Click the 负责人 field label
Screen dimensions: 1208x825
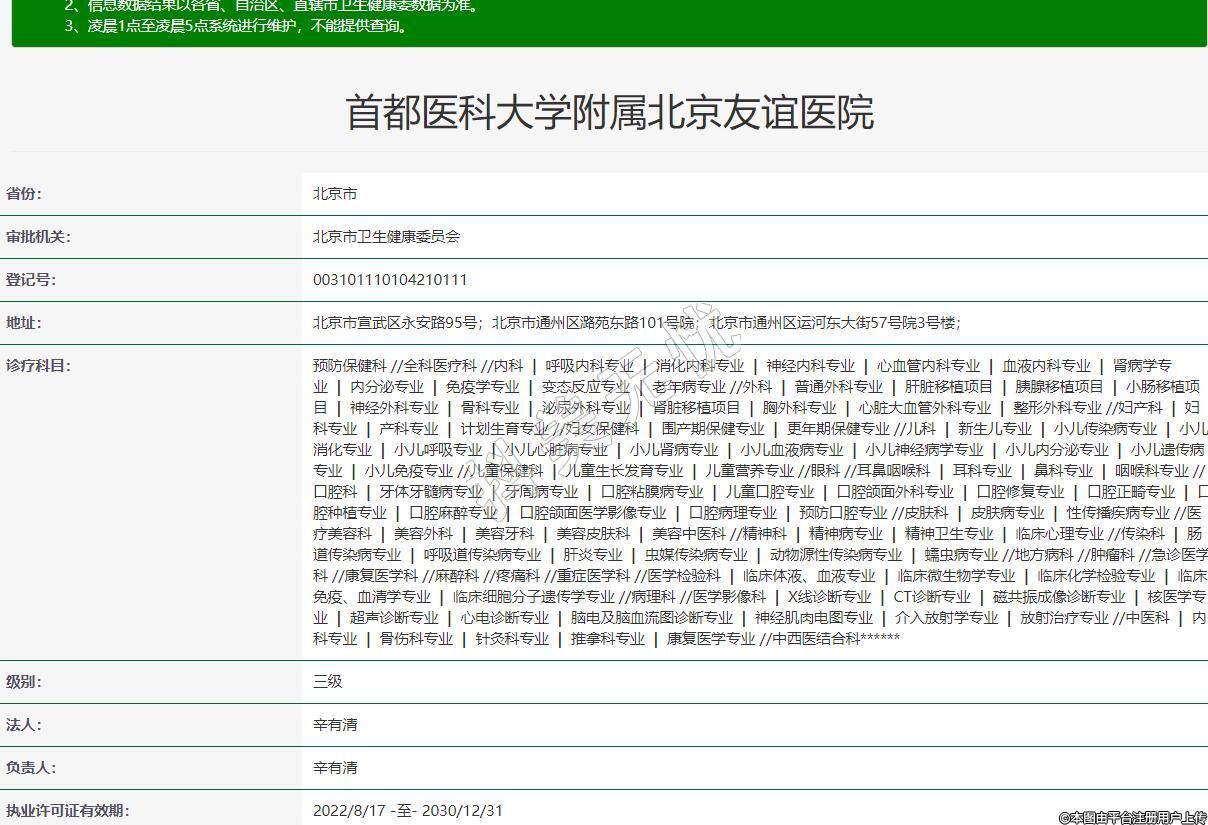pos(31,768)
